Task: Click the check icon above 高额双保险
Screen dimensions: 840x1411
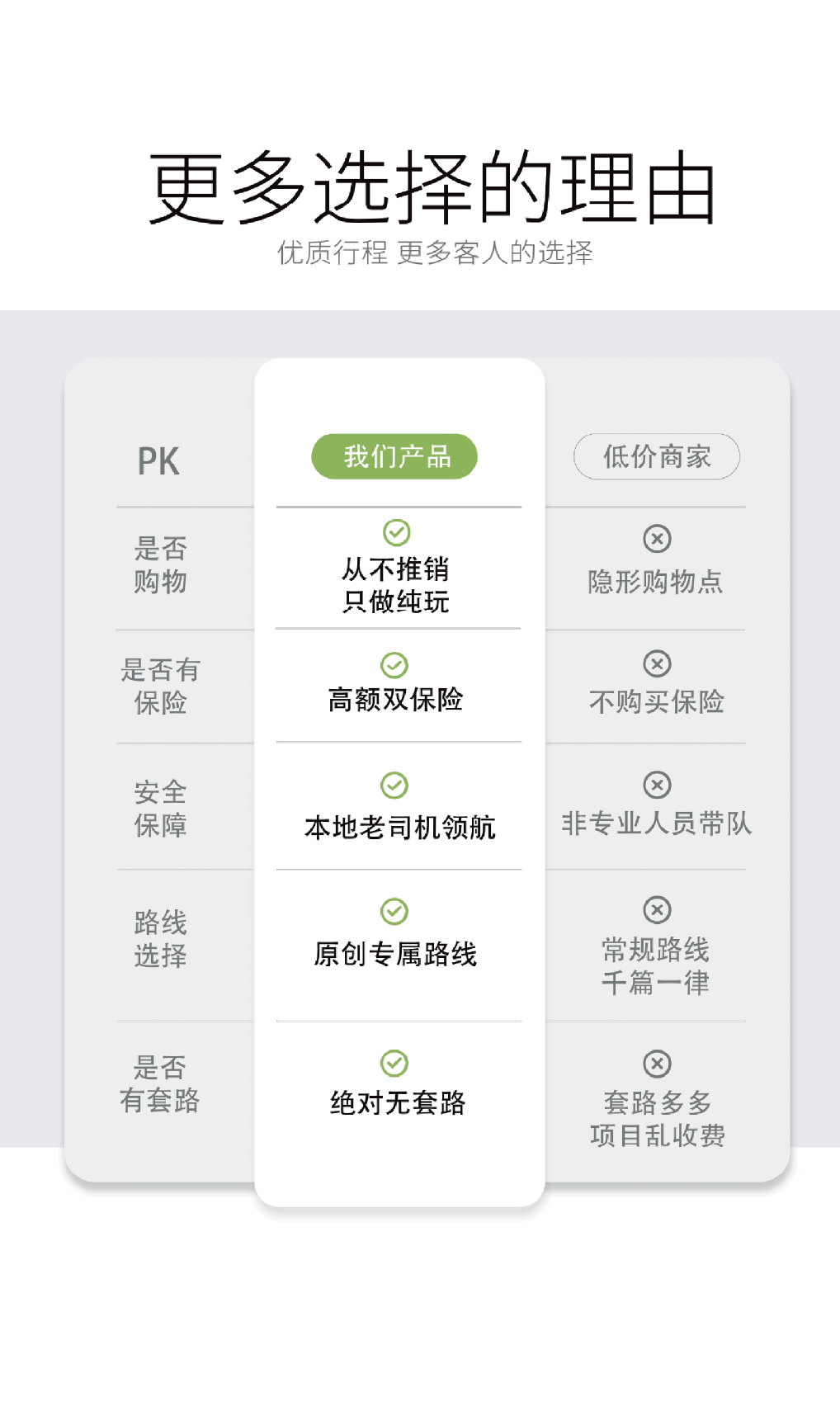Action: click(394, 665)
